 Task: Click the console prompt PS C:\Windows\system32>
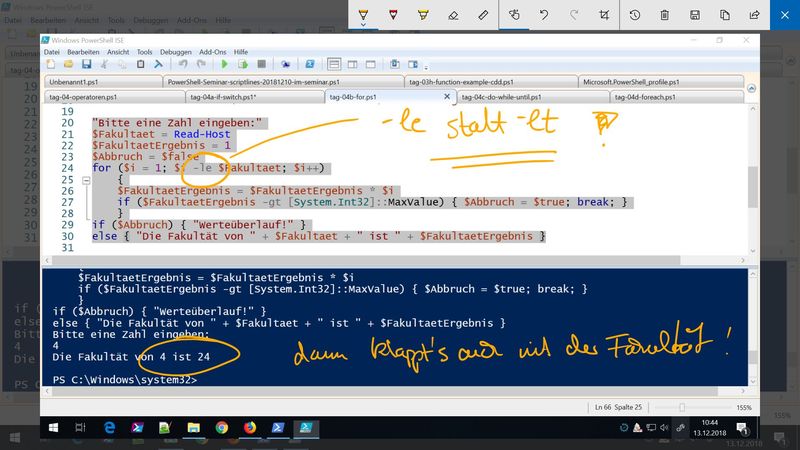coord(124,380)
